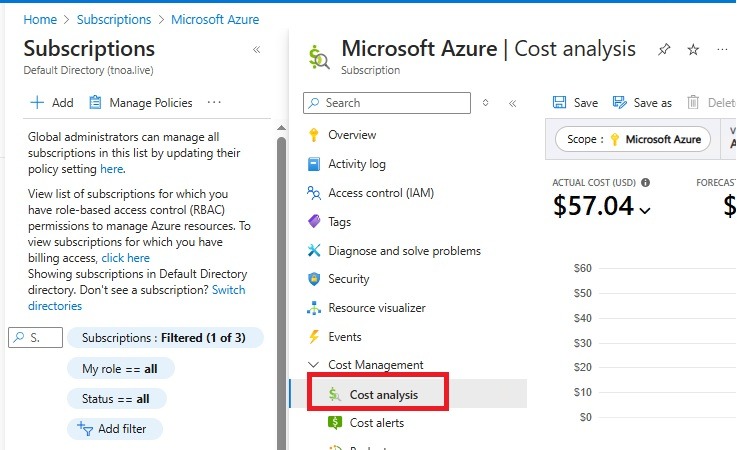Click the Add subscription button label
The height and width of the screenshot is (450, 737).
click(63, 103)
